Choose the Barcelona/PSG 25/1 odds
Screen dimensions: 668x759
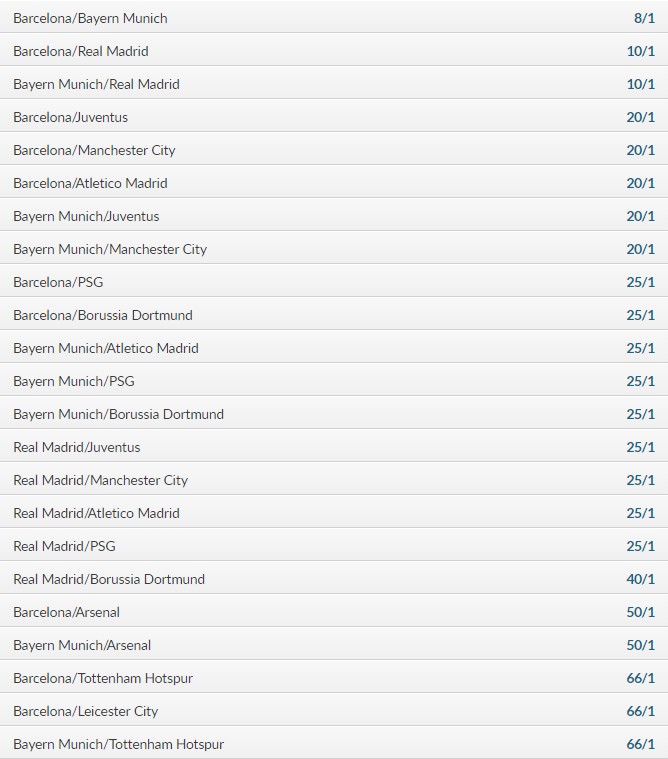click(640, 282)
